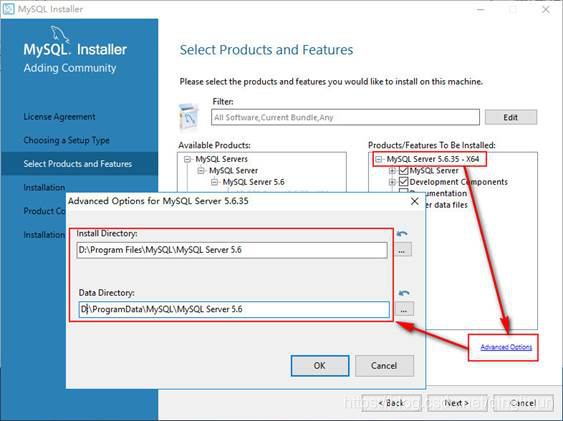Uncheck the MySQL Server feature checkbox
Viewport: 563px width, 421px height.
404,170
